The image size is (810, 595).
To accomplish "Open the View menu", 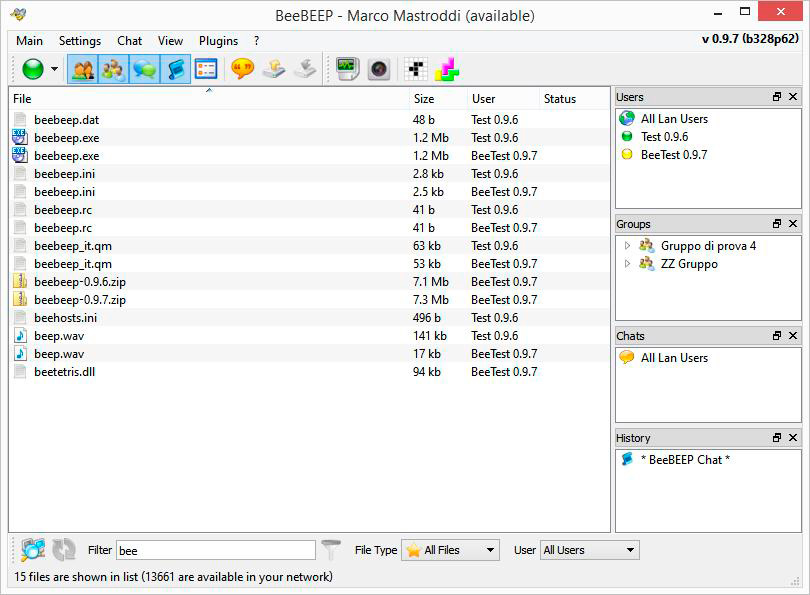I will pyautogui.click(x=170, y=41).
